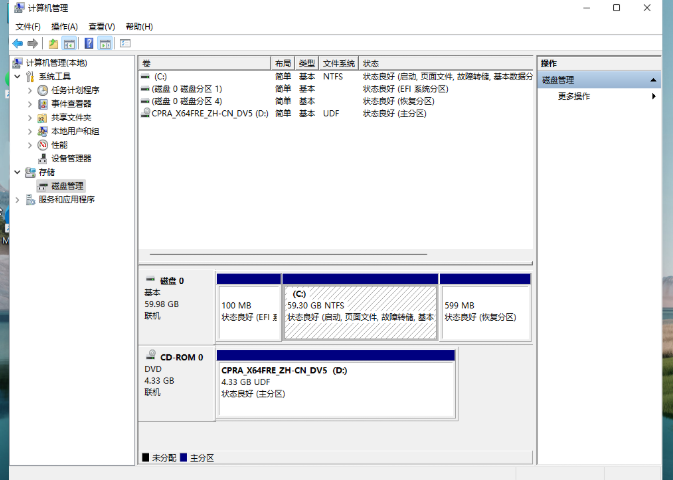
Task: Click the 性能 monitor icon
Action: (43, 145)
